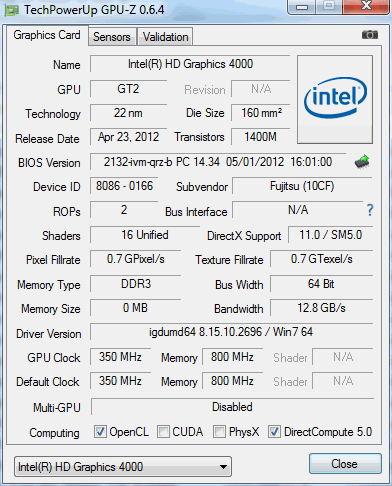Open the graphics card selection dropdown
392x486 pixels.
point(123,467)
